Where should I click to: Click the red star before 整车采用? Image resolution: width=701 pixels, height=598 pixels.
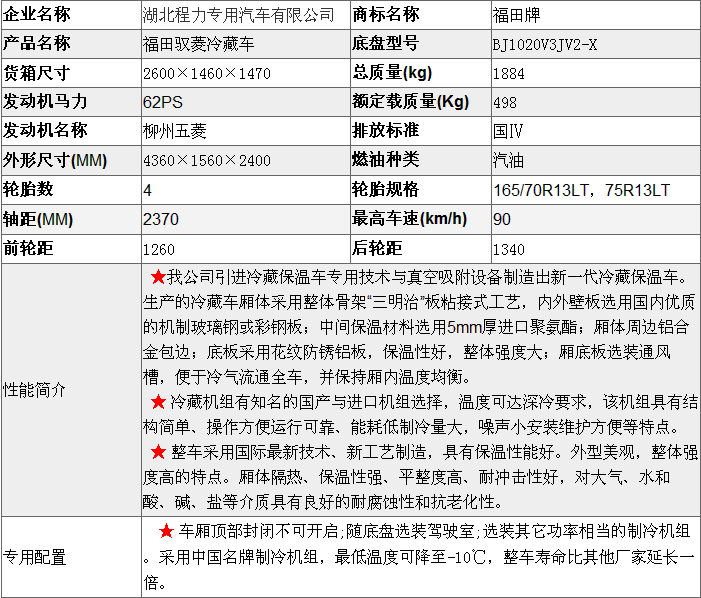click(158, 452)
